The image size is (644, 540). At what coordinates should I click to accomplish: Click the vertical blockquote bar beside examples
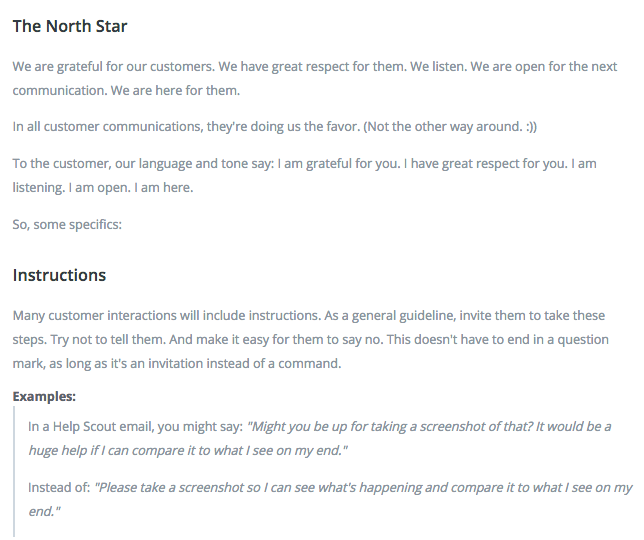click(14, 471)
